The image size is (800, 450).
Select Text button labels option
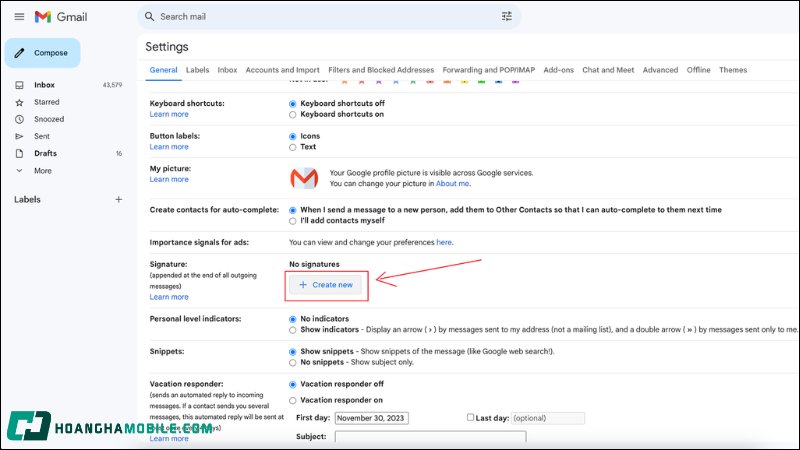(x=292, y=147)
